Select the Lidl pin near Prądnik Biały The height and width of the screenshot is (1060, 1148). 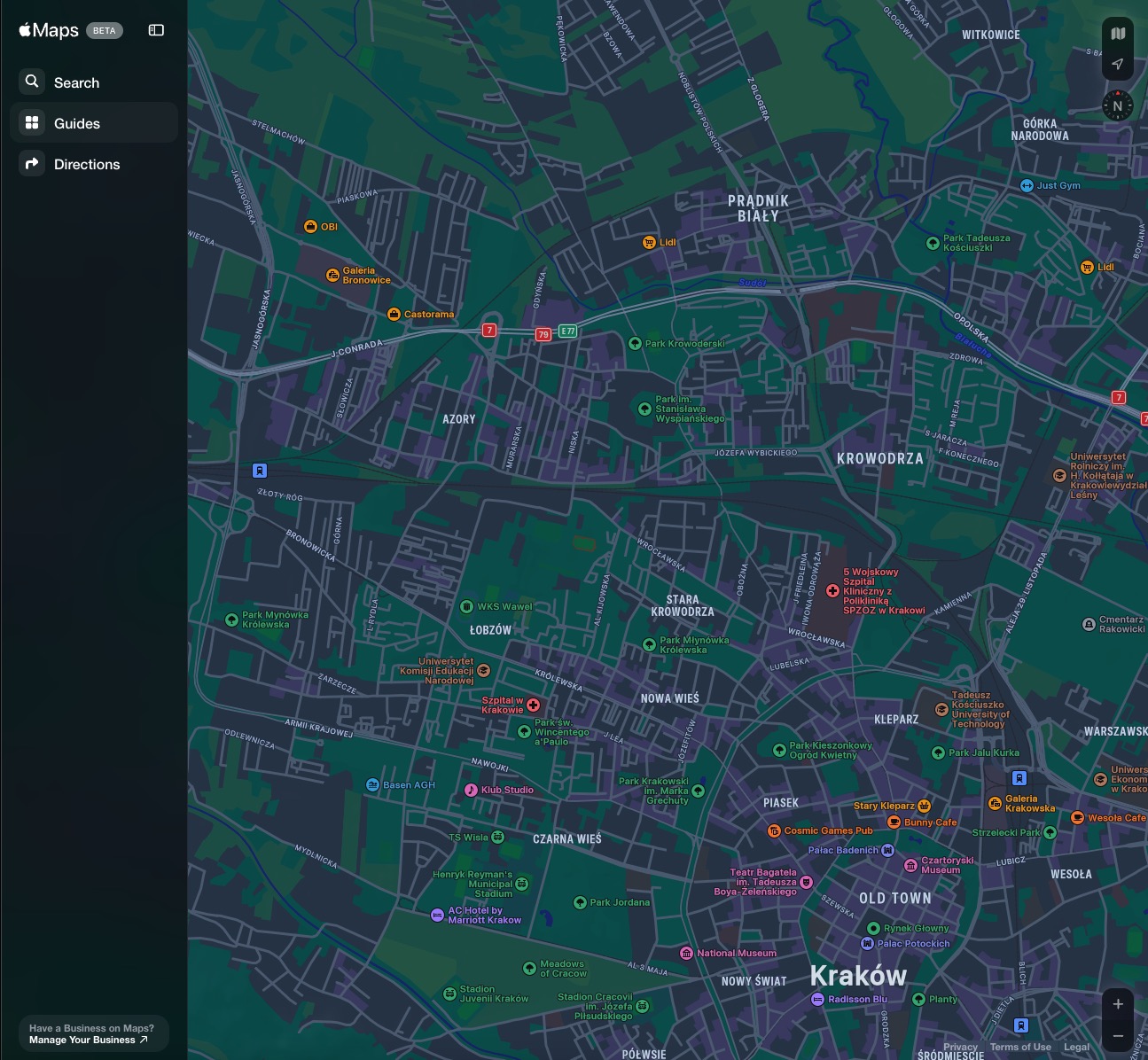649,242
